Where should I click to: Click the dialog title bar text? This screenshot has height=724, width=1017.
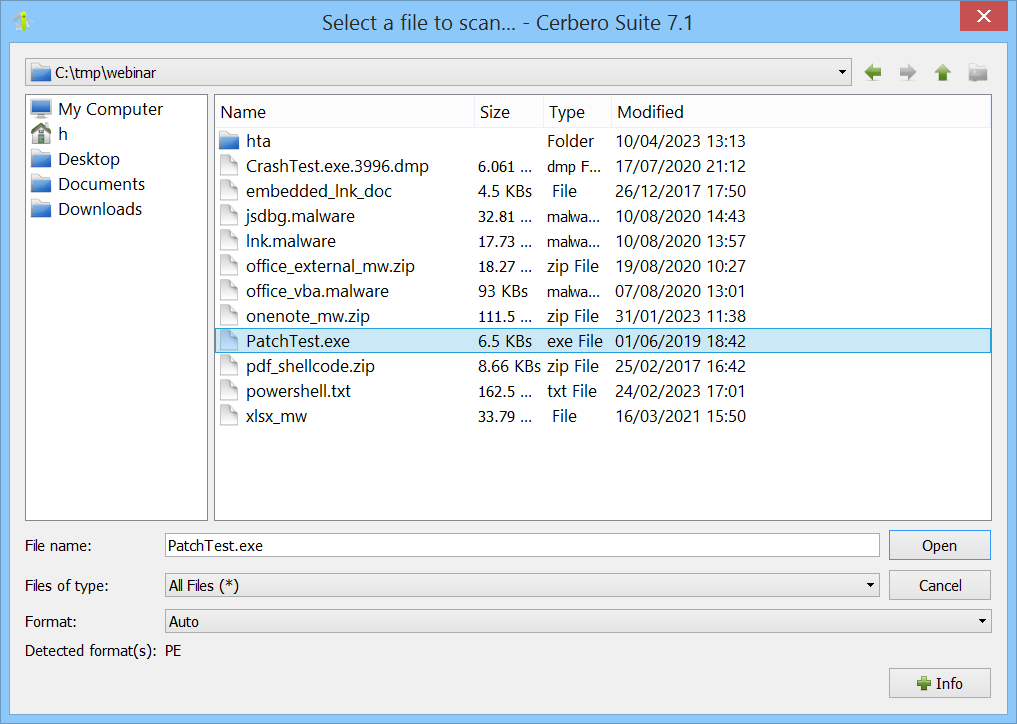[x=507, y=23]
